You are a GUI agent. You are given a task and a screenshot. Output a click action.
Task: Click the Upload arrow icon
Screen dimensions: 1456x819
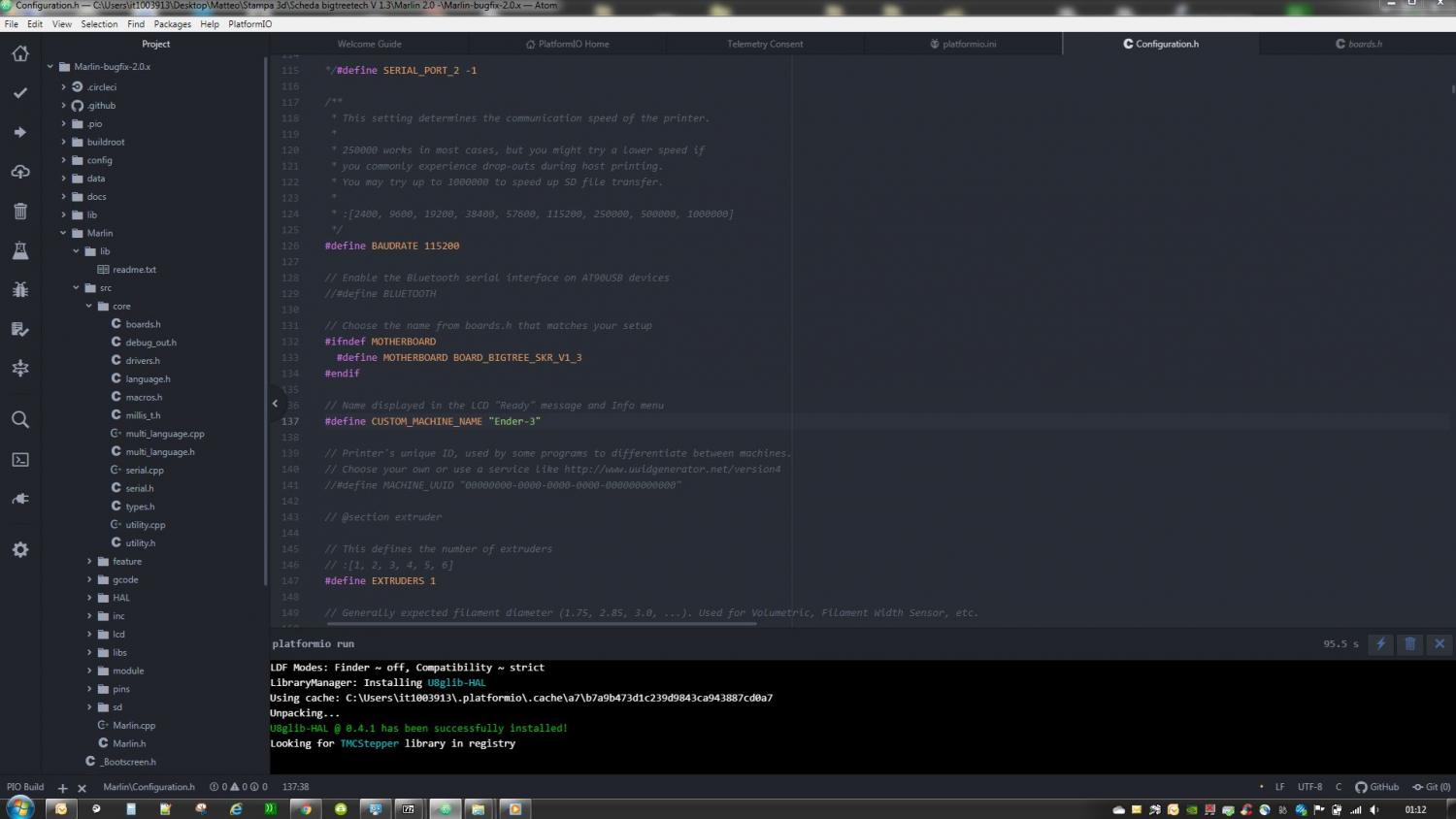pyautogui.click(x=19, y=132)
